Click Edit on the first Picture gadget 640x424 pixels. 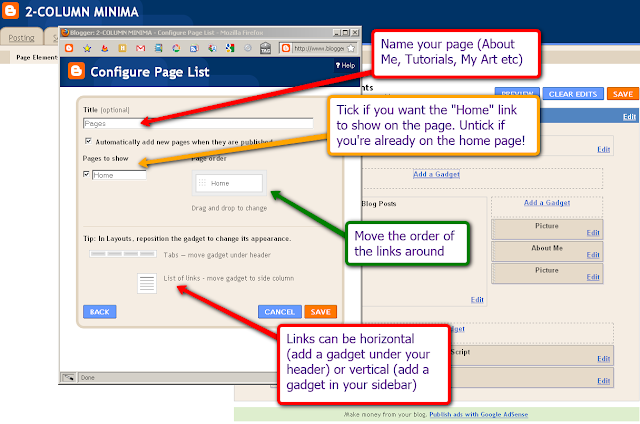[593, 233]
